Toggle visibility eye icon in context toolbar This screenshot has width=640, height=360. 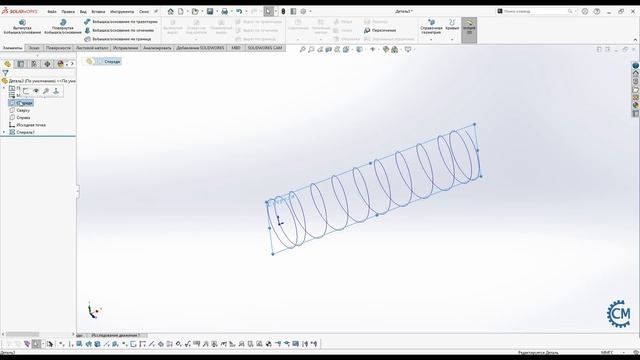(36, 91)
